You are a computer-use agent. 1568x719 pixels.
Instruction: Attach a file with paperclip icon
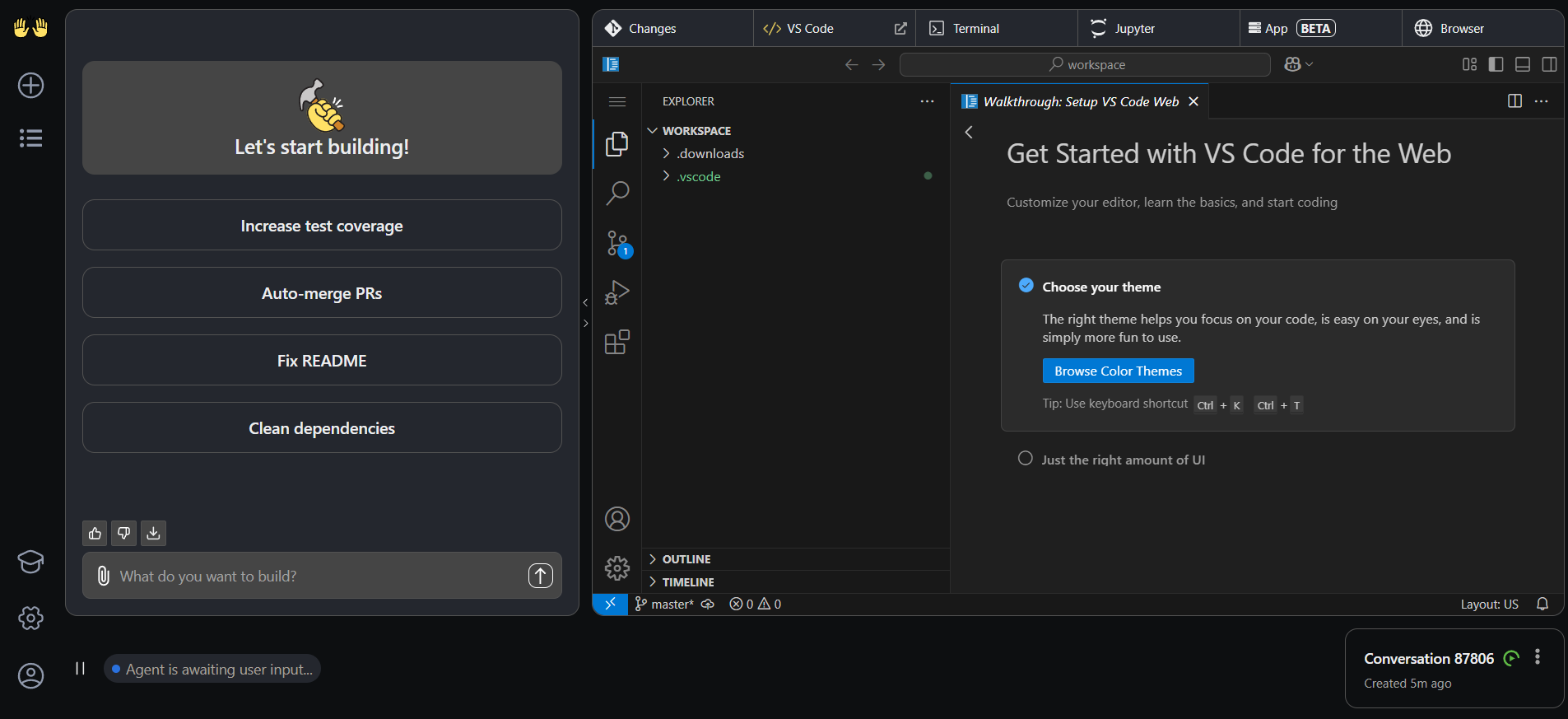coord(104,576)
